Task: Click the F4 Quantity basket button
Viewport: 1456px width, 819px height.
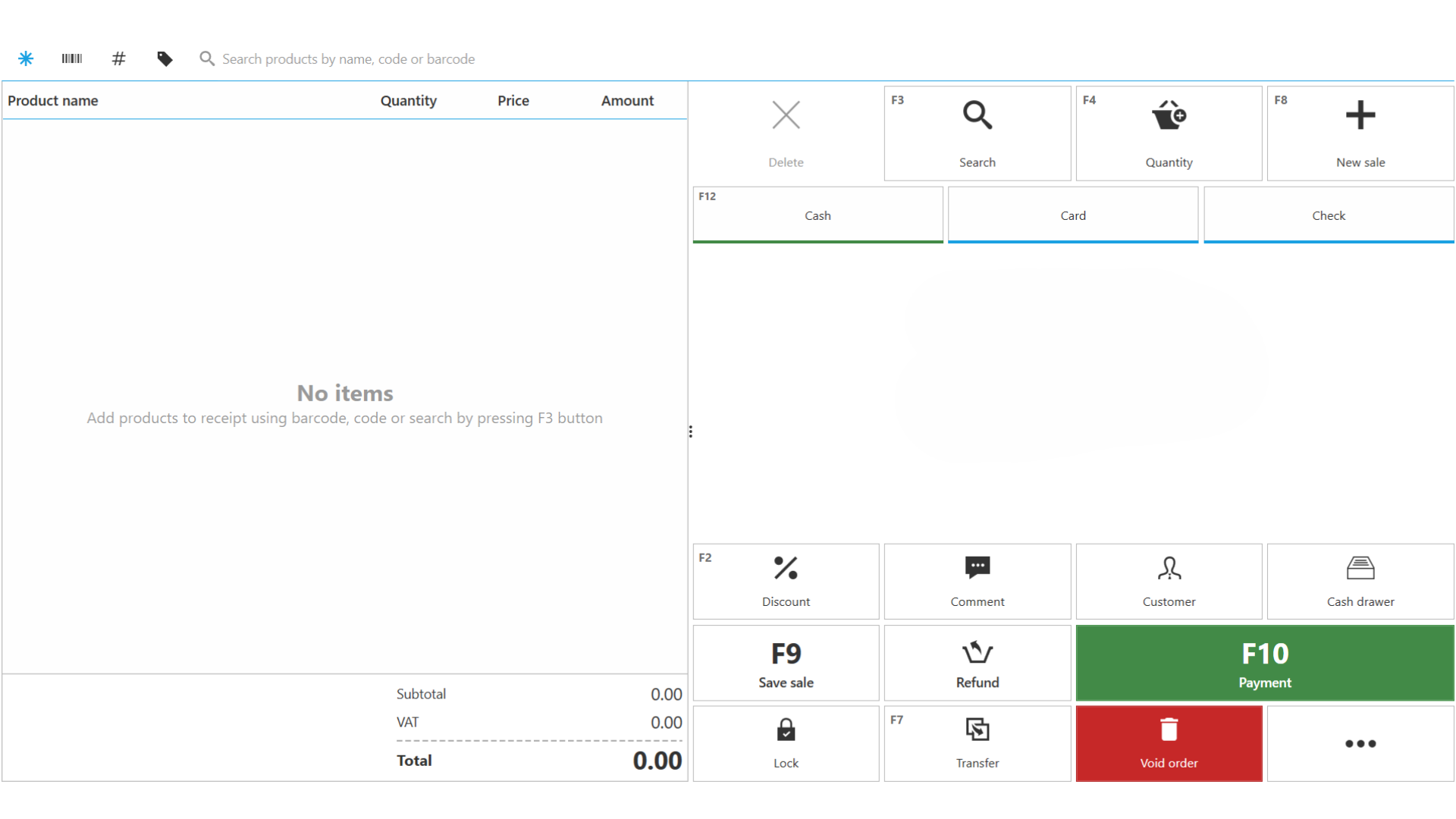Action: pyautogui.click(x=1169, y=133)
